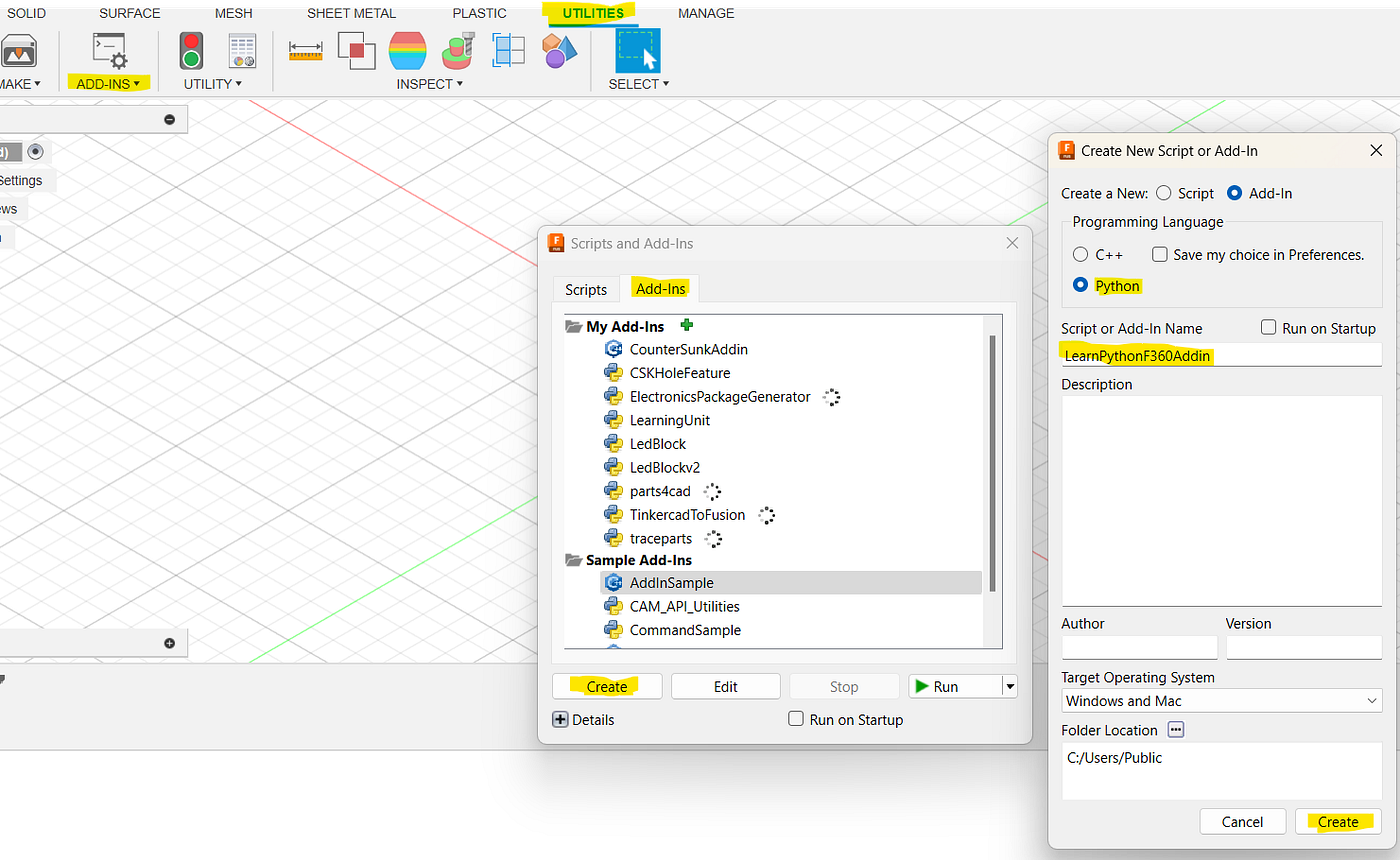This screenshot has width=1400, height=860.
Task: Click the plus icon on lower left panel
Action: coord(169,643)
